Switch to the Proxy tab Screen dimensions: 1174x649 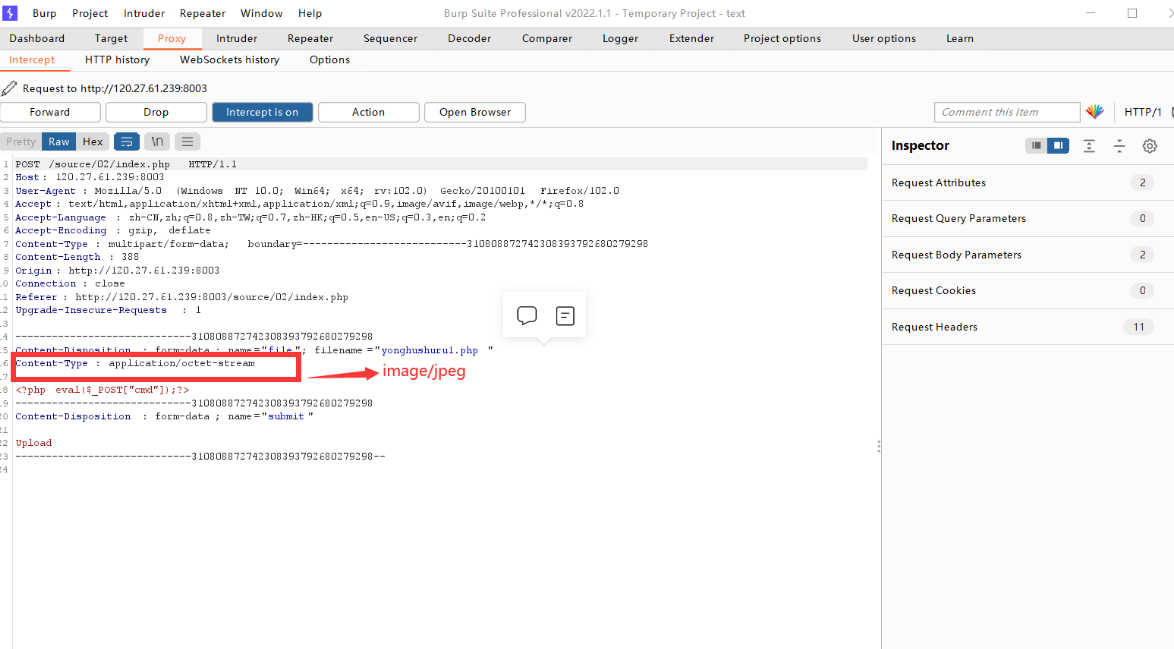(x=171, y=38)
